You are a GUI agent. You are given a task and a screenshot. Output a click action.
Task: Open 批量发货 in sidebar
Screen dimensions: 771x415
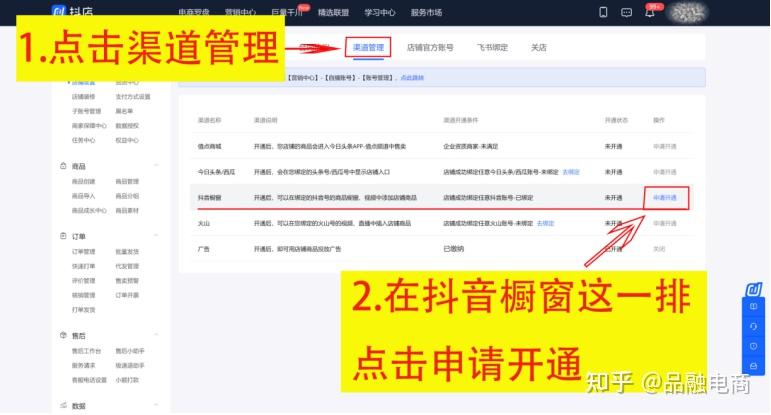click(x=127, y=252)
